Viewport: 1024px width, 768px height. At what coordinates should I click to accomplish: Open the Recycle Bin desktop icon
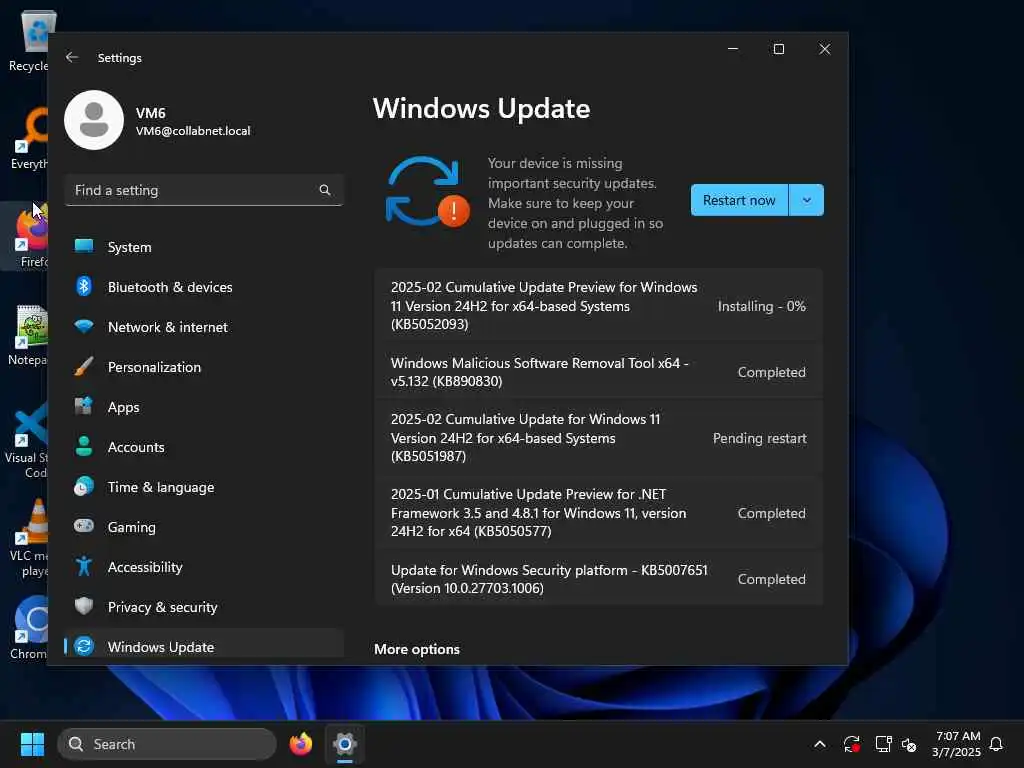[x=29, y=40]
